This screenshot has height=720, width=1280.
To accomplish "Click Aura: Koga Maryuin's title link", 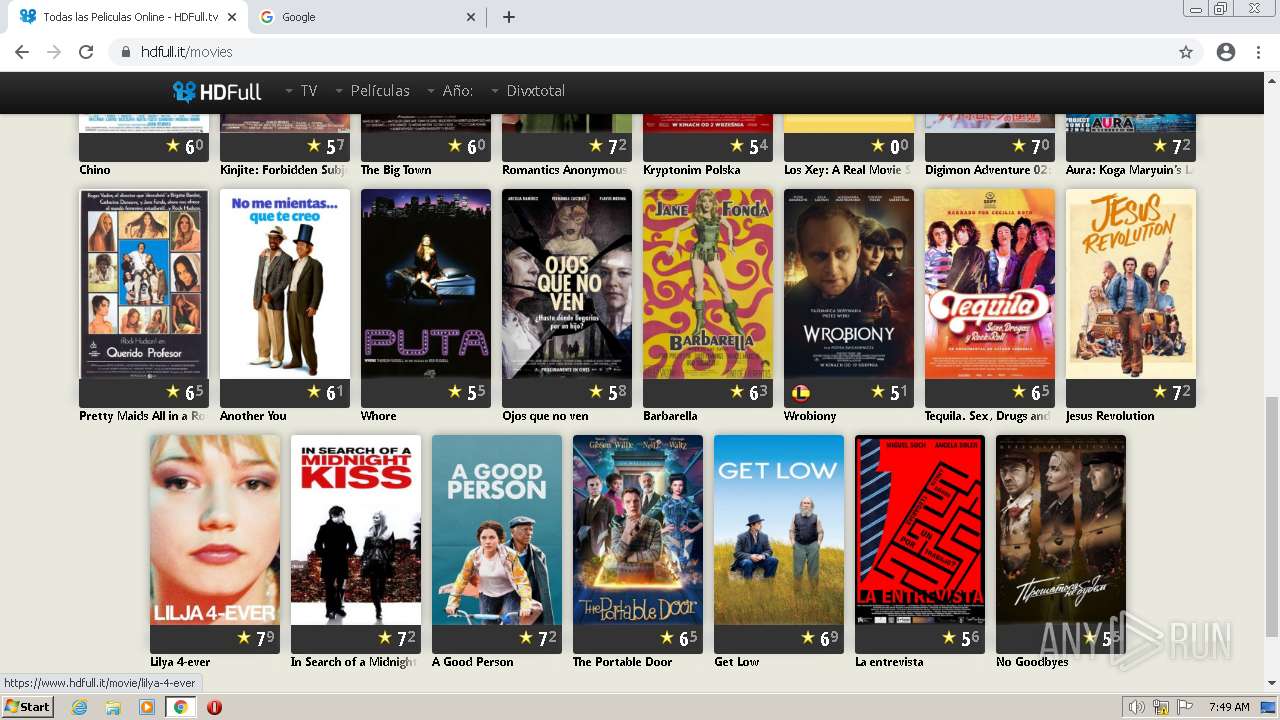I will pyautogui.click(x=1129, y=170).
